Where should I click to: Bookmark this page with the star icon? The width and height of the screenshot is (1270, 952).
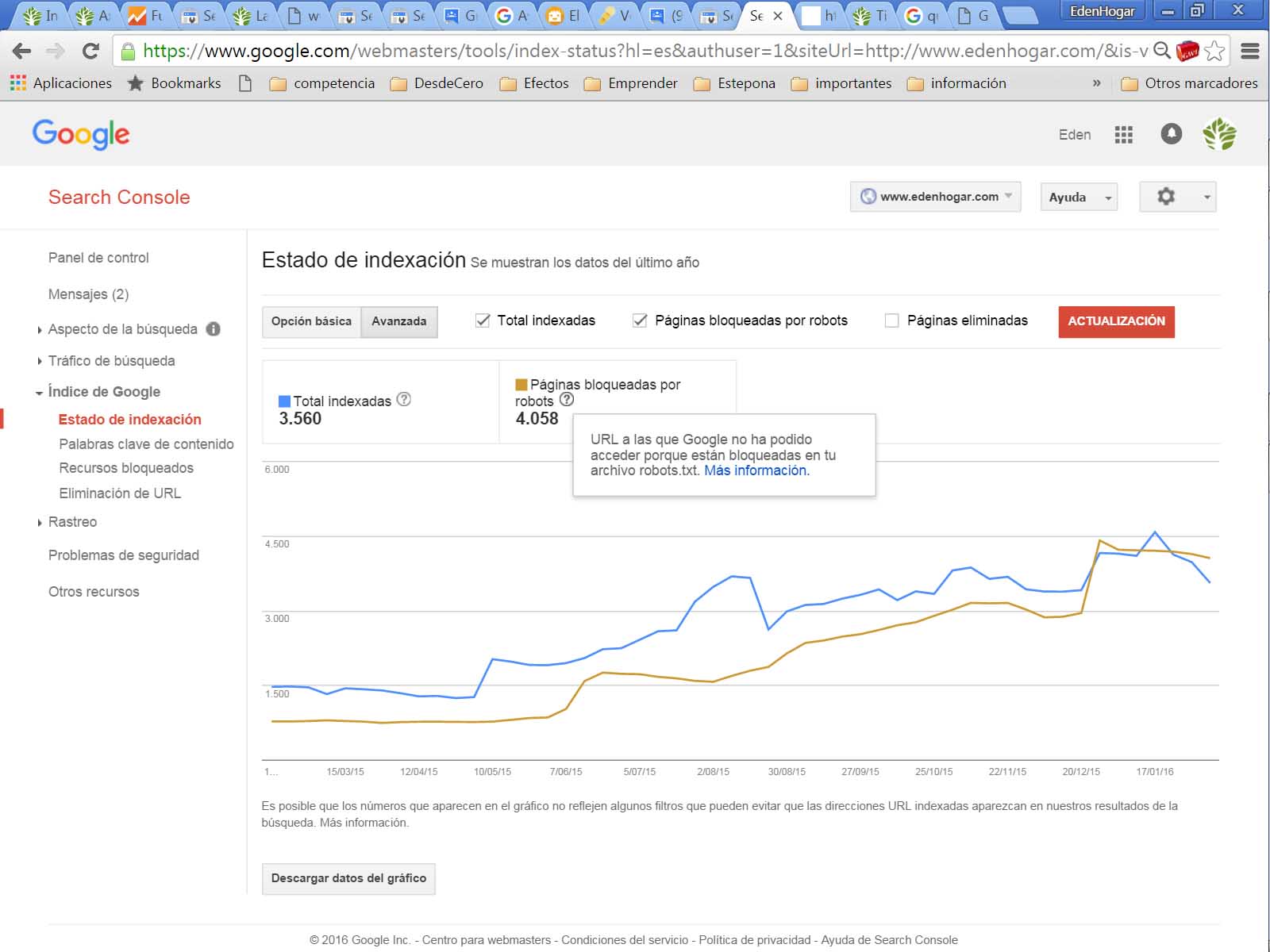pyautogui.click(x=1214, y=51)
